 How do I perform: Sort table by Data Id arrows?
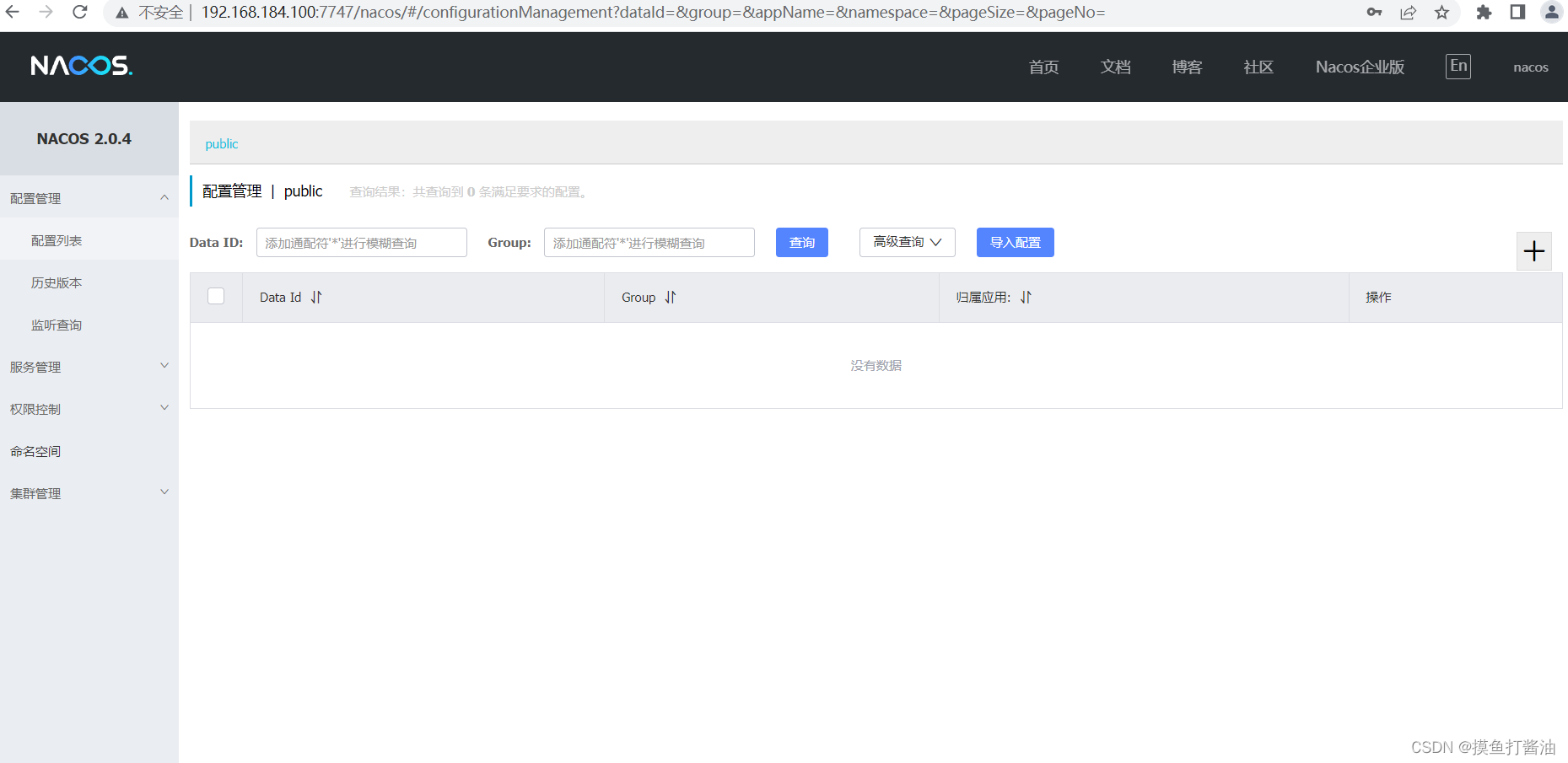click(x=316, y=297)
